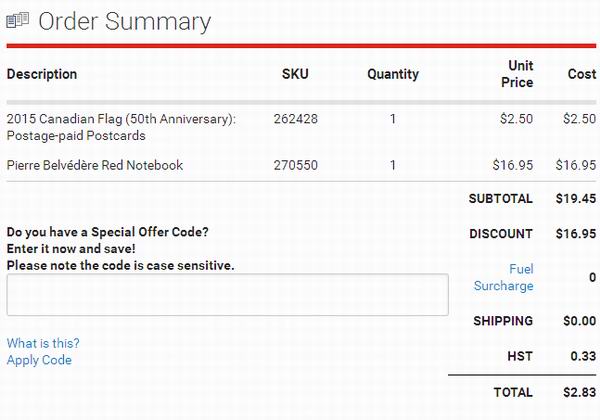Click the Order Summary documents icon
600x420 pixels.
(x=17, y=20)
